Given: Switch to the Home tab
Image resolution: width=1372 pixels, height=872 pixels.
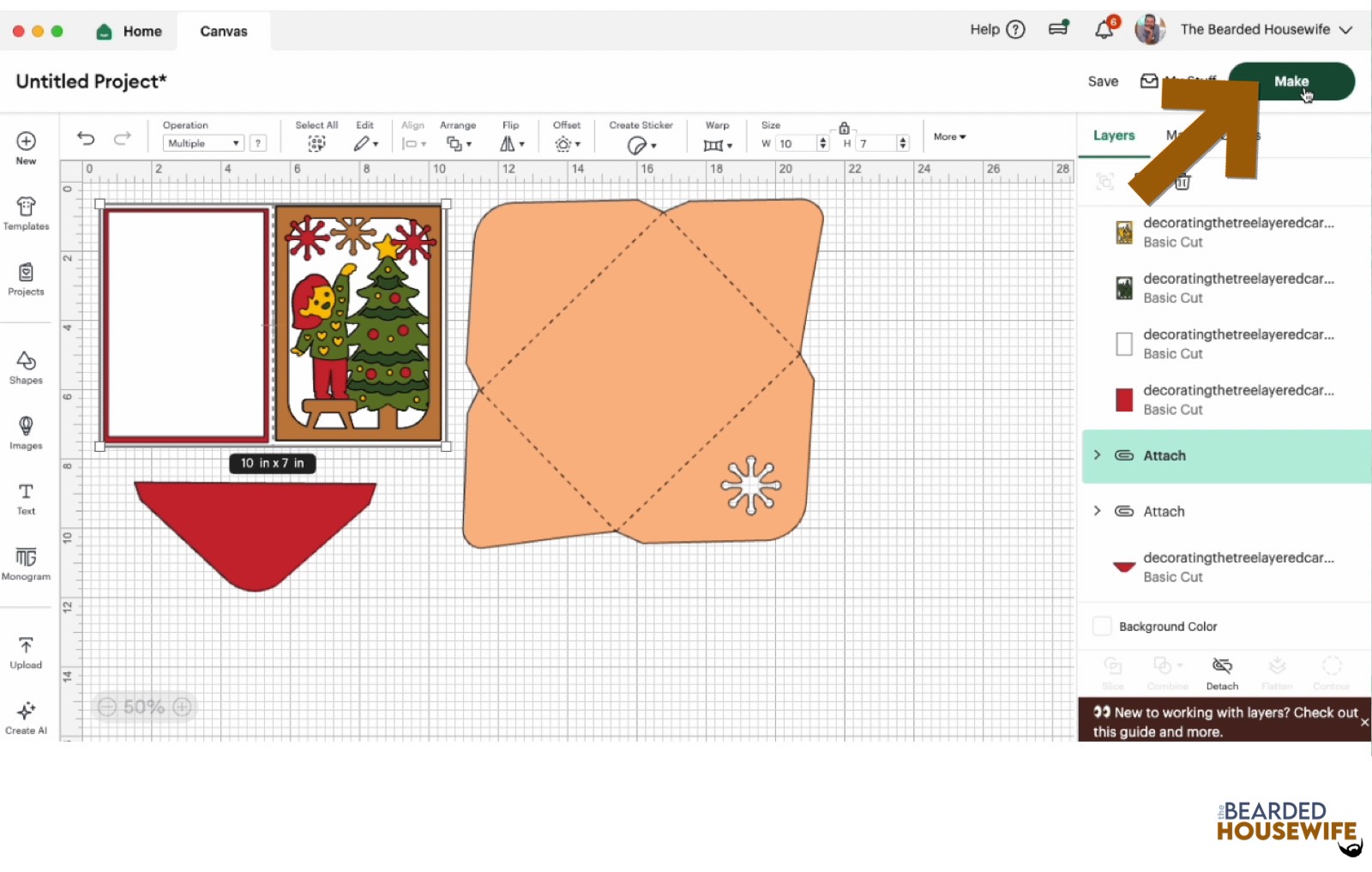Looking at the screenshot, I should [x=129, y=32].
